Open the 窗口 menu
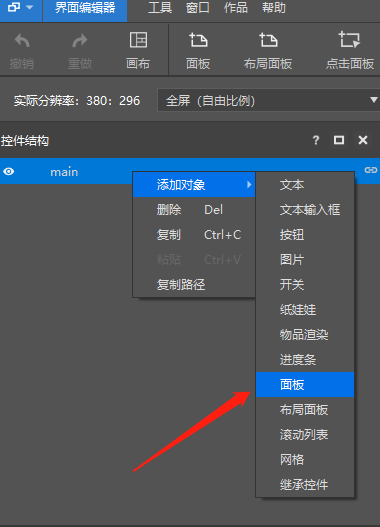Viewport: 380px width, 527px height. coord(198,7)
